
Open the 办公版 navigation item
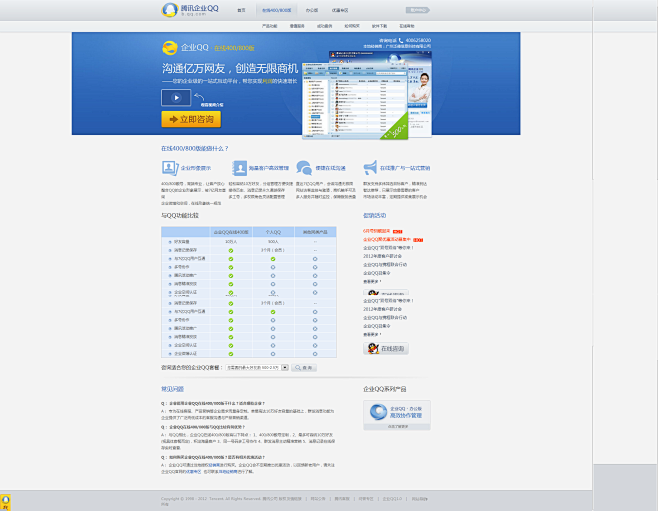coord(312,10)
